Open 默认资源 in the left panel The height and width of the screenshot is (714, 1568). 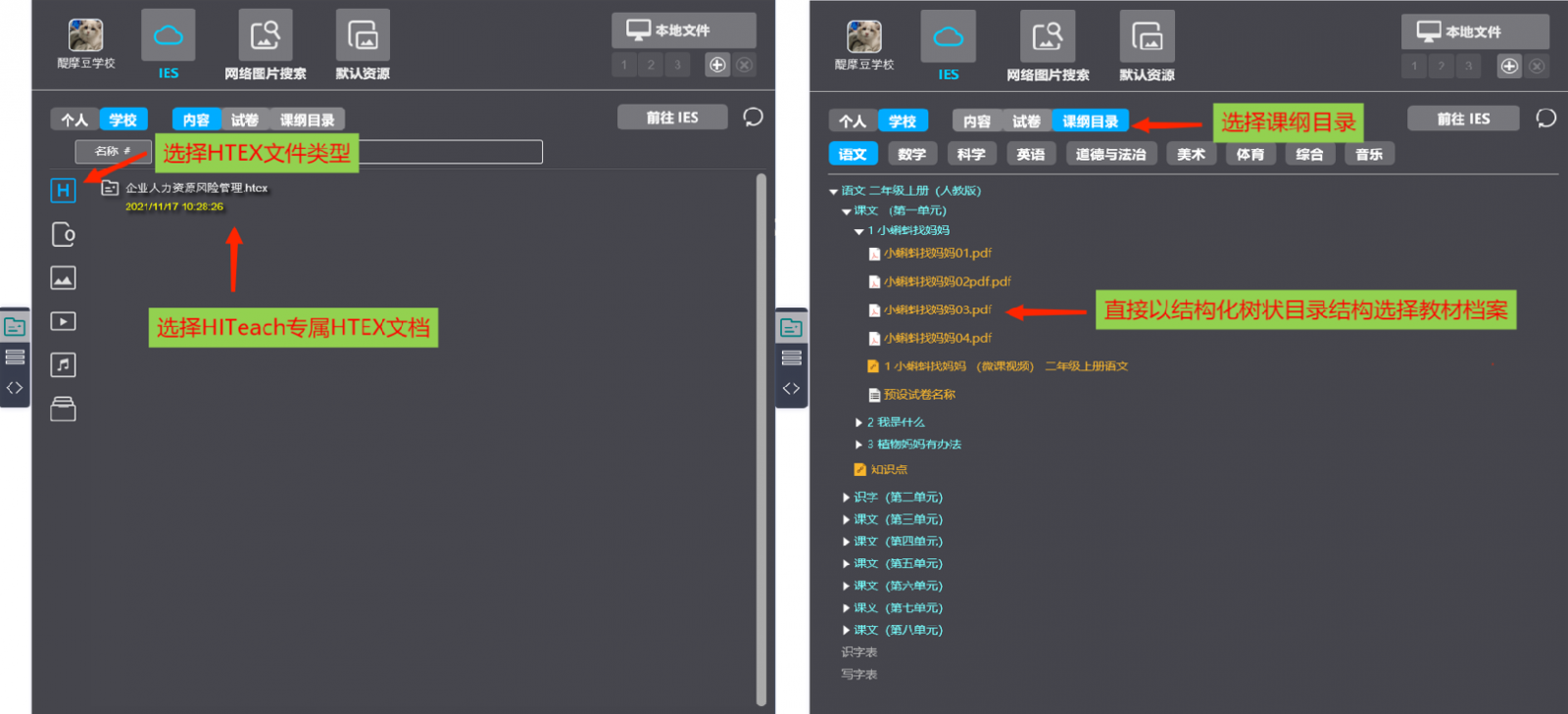363,46
